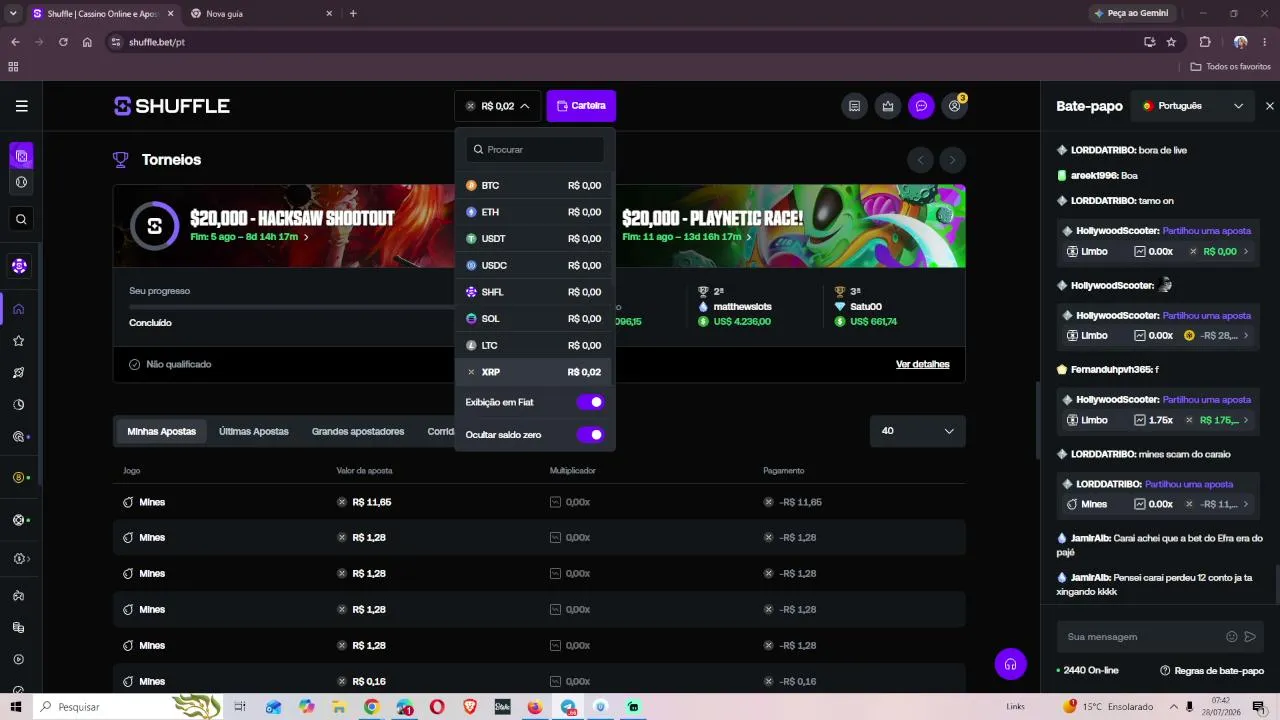The height and width of the screenshot is (720, 1280).
Task: Click the Shuffle logo
Action: [x=172, y=106]
